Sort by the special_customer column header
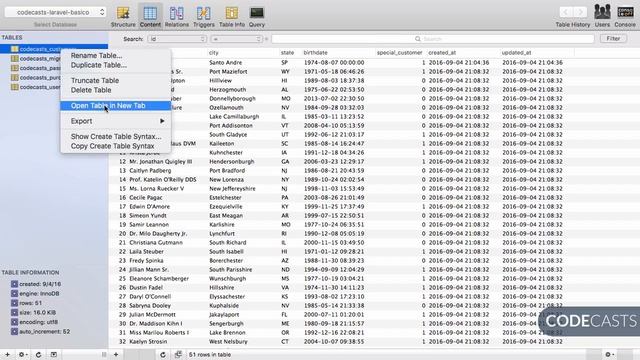The image size is (640, 360). pyautogui.click(x=400, y=53)
